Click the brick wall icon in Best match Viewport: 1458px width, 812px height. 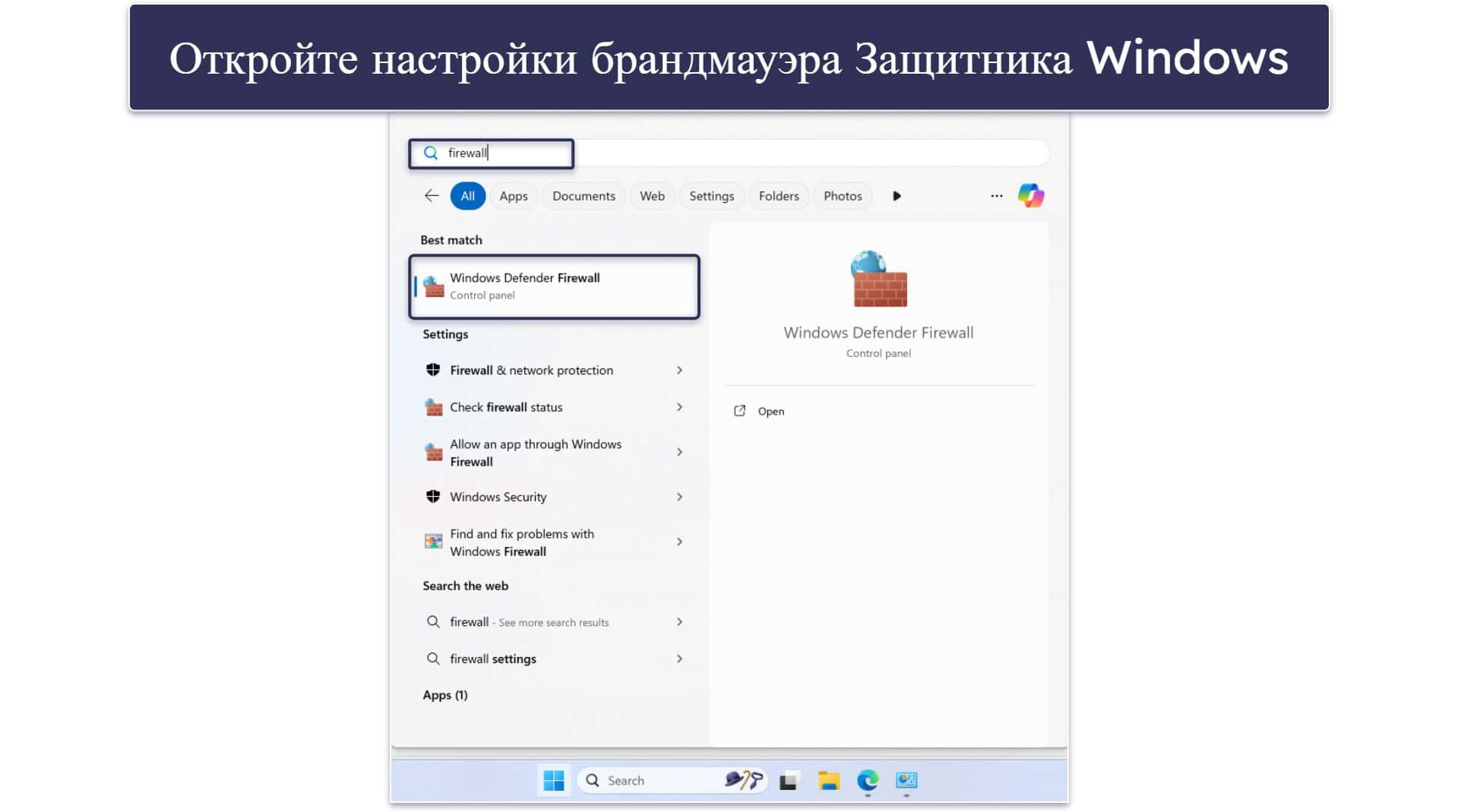[434, 286]
